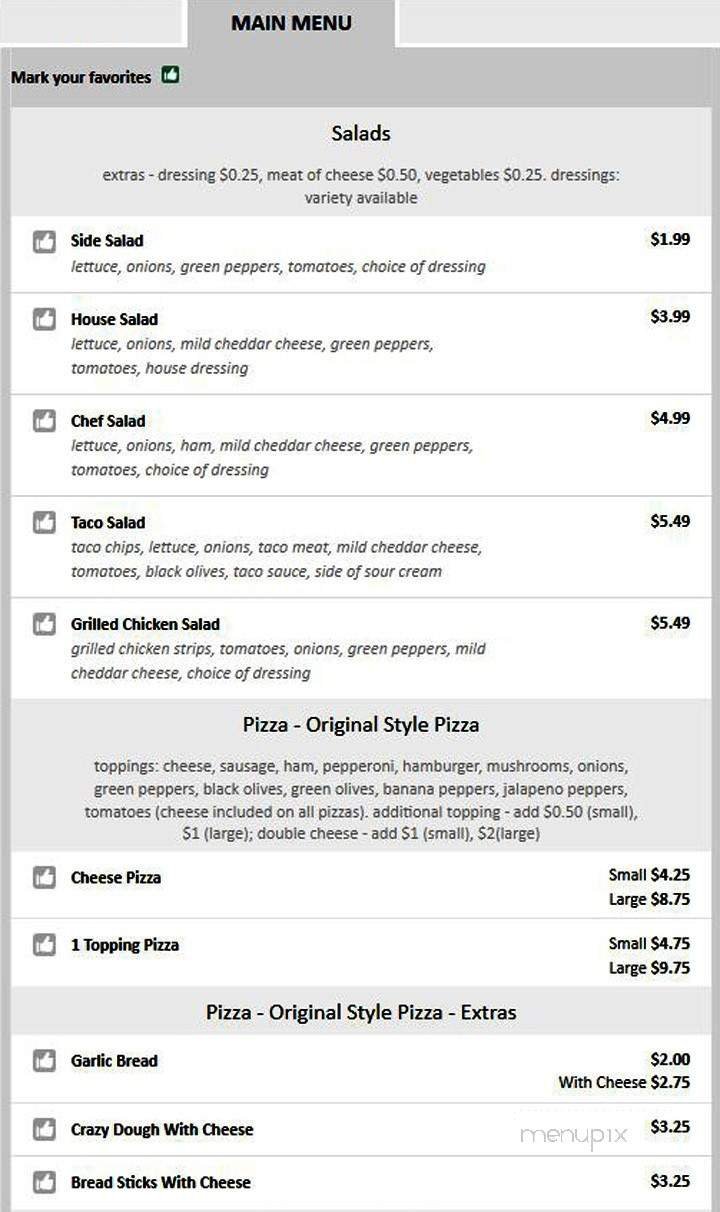The height and width of the screenshot is (1212, 720).
Task: Click the thumbs-up icon beside House Salad
Action: click(43, 318)
